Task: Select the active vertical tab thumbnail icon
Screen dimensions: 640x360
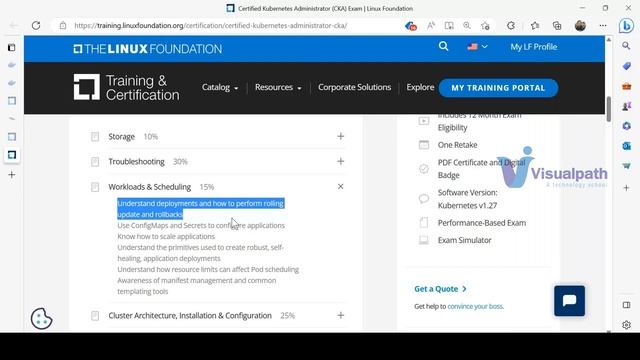Action: click(x=12, y=155)
